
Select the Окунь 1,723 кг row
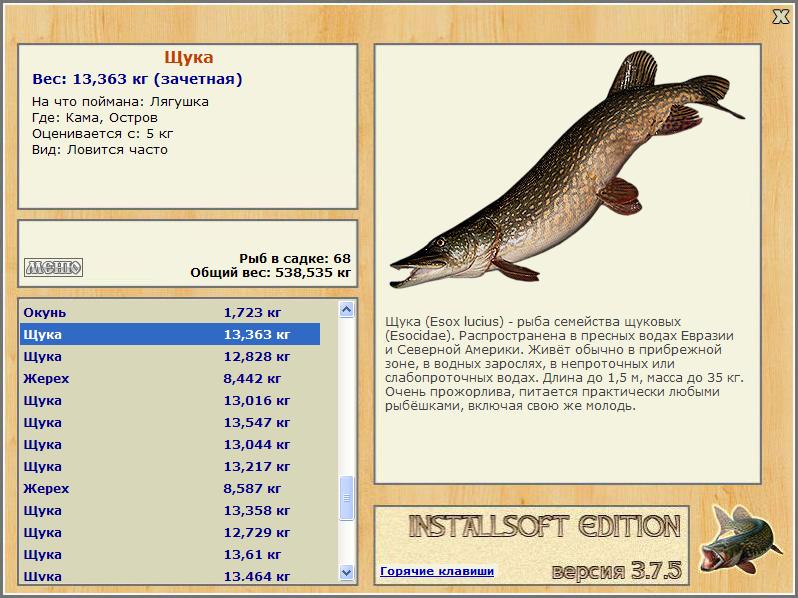[x=170, y=312]
